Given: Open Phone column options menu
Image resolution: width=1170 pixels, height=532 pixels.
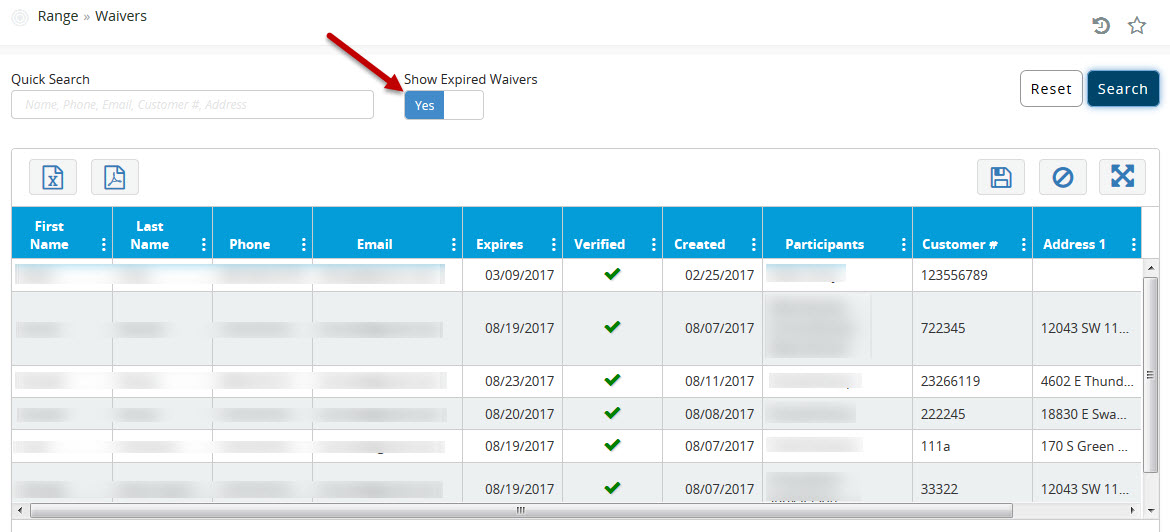Looking at the screenshot, I should pyautogui.click(x=304, y=245).
